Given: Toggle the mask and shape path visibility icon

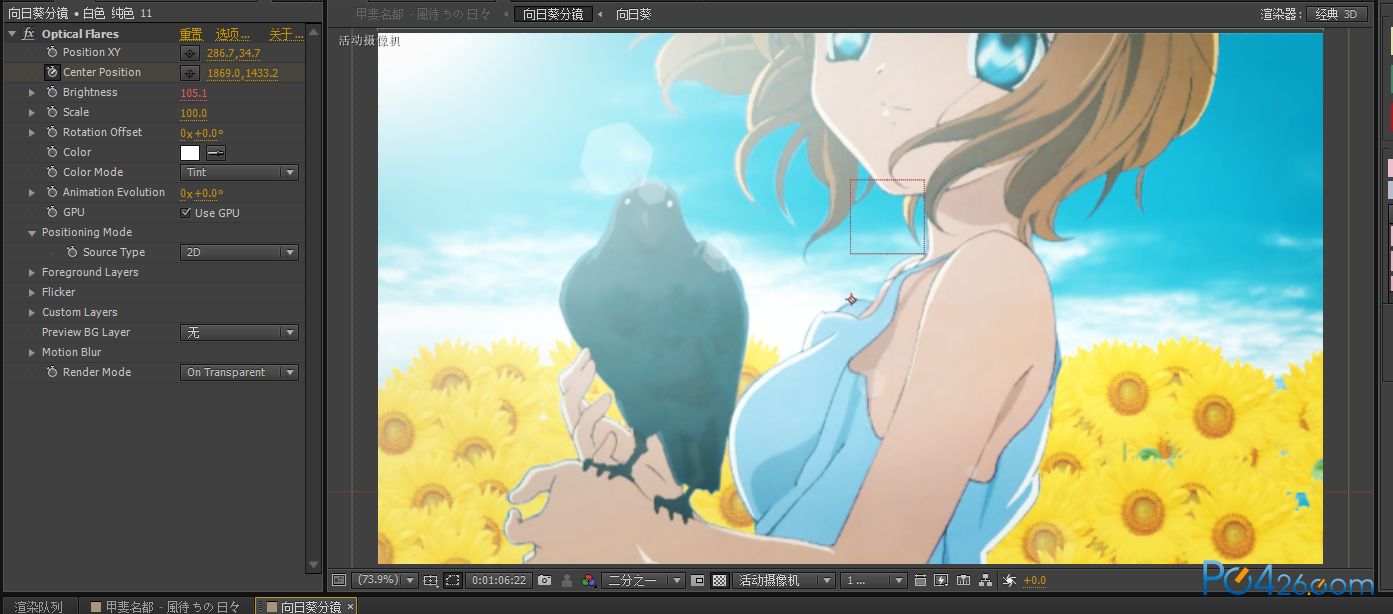Looking at the screenshot, I should [453, 580].
